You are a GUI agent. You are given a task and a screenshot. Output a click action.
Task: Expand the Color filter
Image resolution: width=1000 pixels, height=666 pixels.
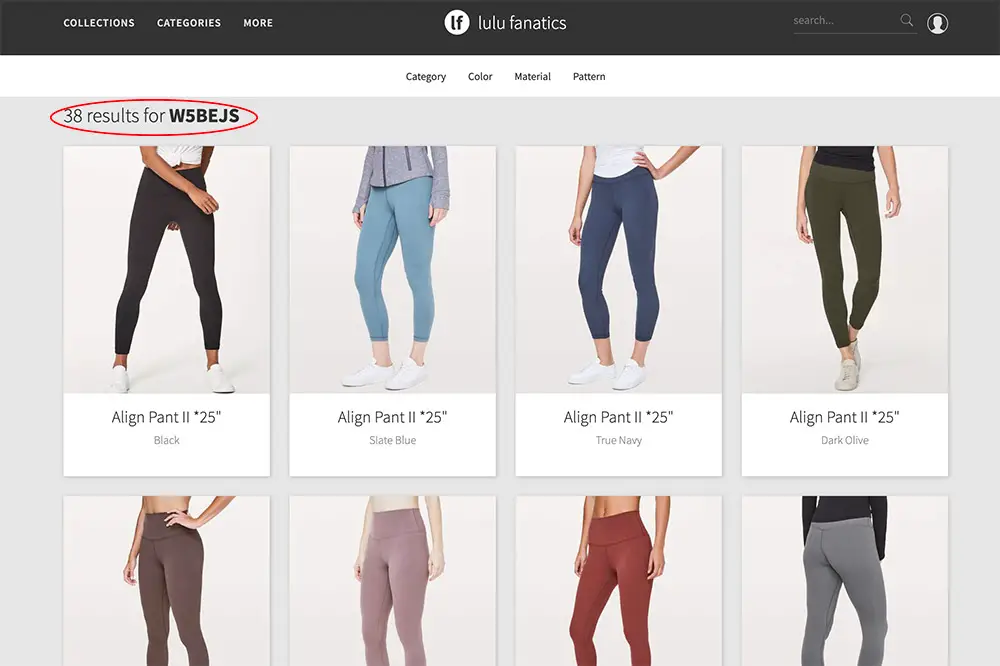tap(480, 77)
